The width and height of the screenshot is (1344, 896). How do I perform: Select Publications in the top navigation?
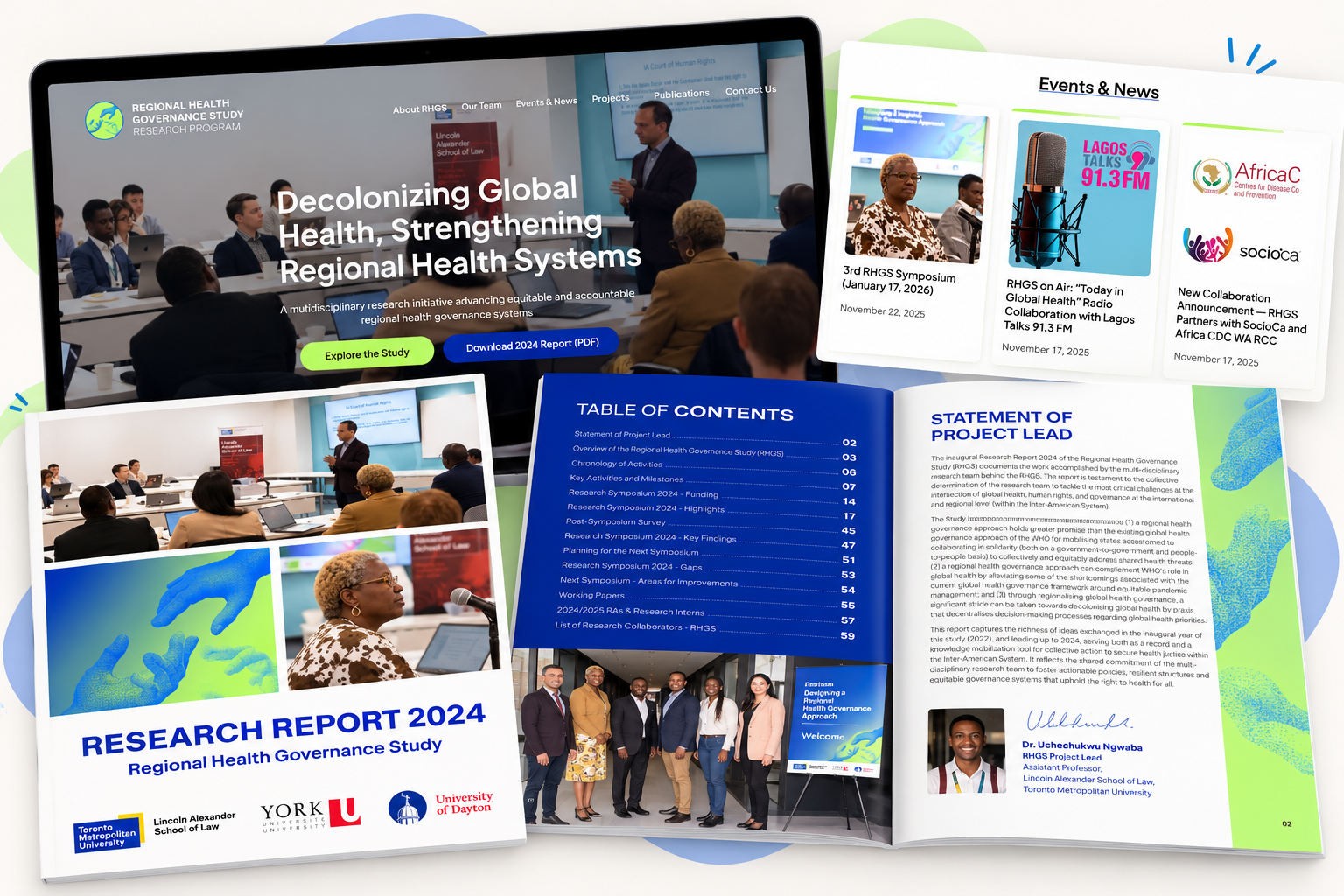(682, 94)
